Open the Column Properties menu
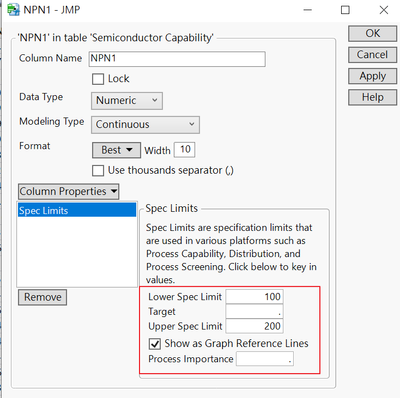The height and width of the screenshot is (398, 400). (68, 192)
